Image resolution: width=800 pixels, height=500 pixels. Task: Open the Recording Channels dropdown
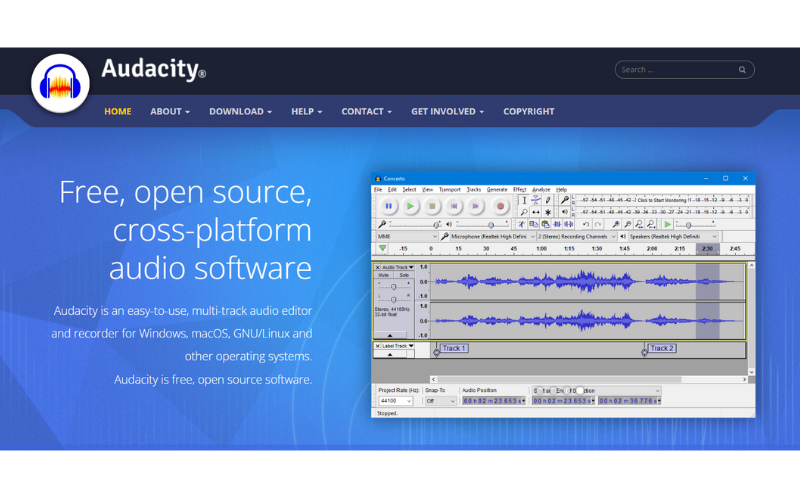point(577,237)
